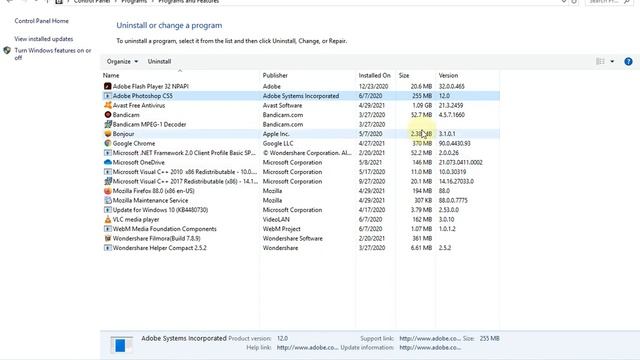
Task: Click the WebM Project publisher cell
Action: 281,229
